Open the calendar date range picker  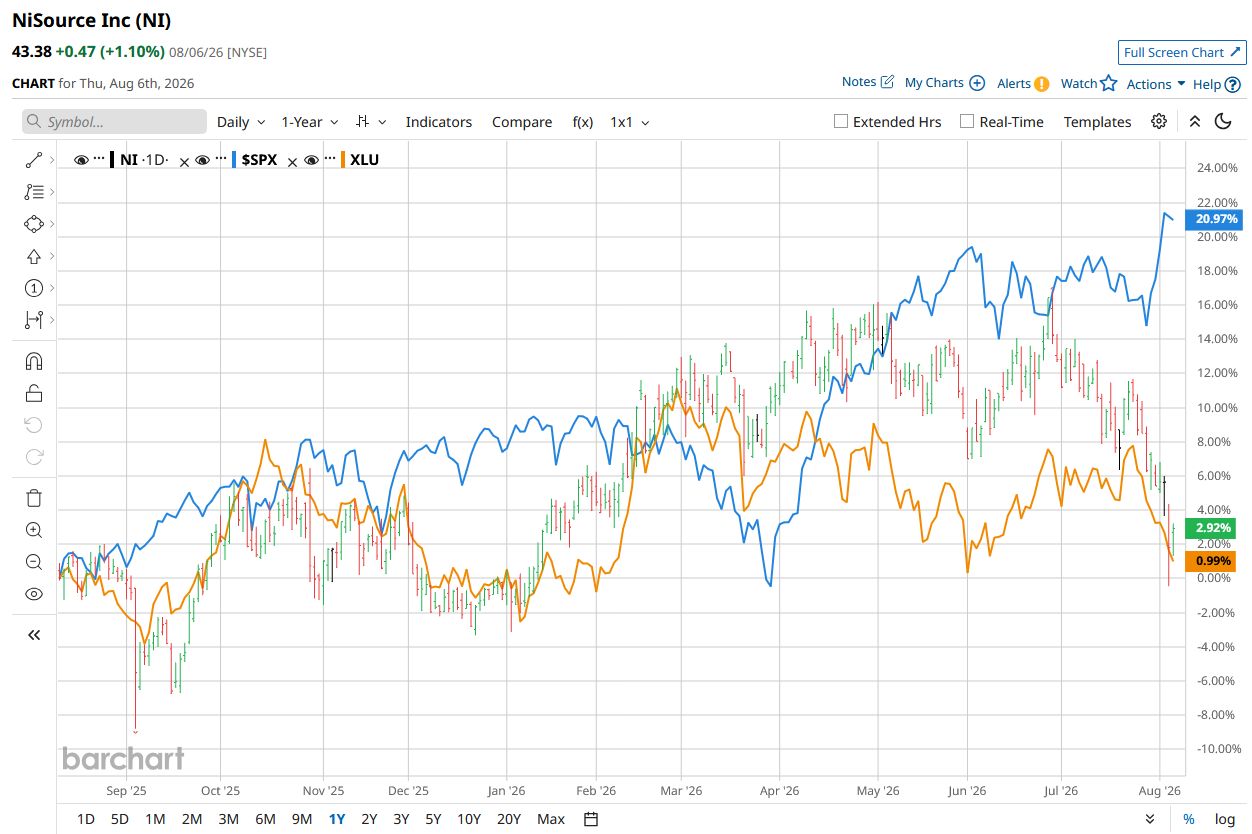pos(591,819)
